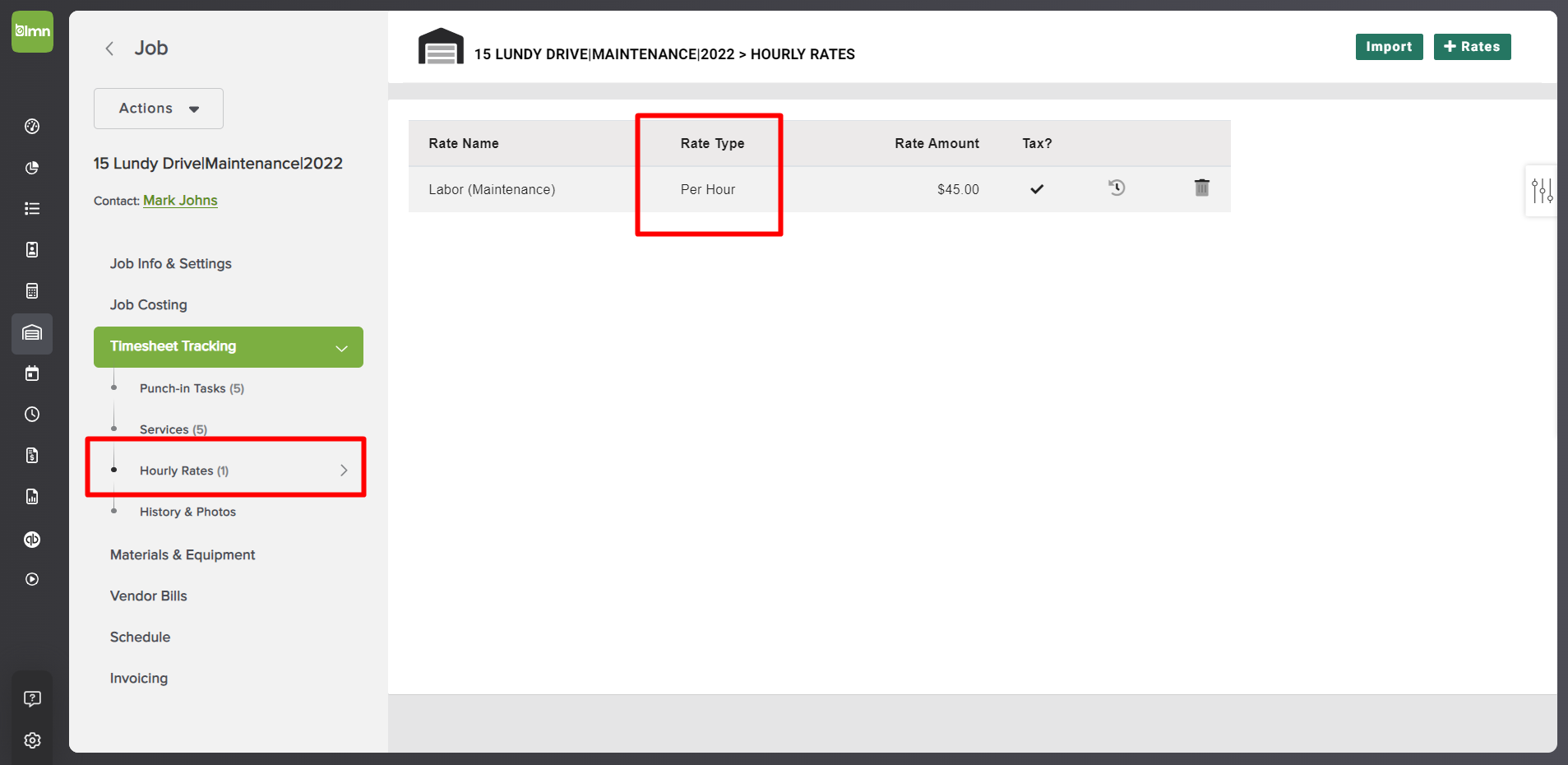The width and height of the screenshot is (1568, 765).
Task: Select the QuickBooks sync icon
Action: [x=31, y=540]
